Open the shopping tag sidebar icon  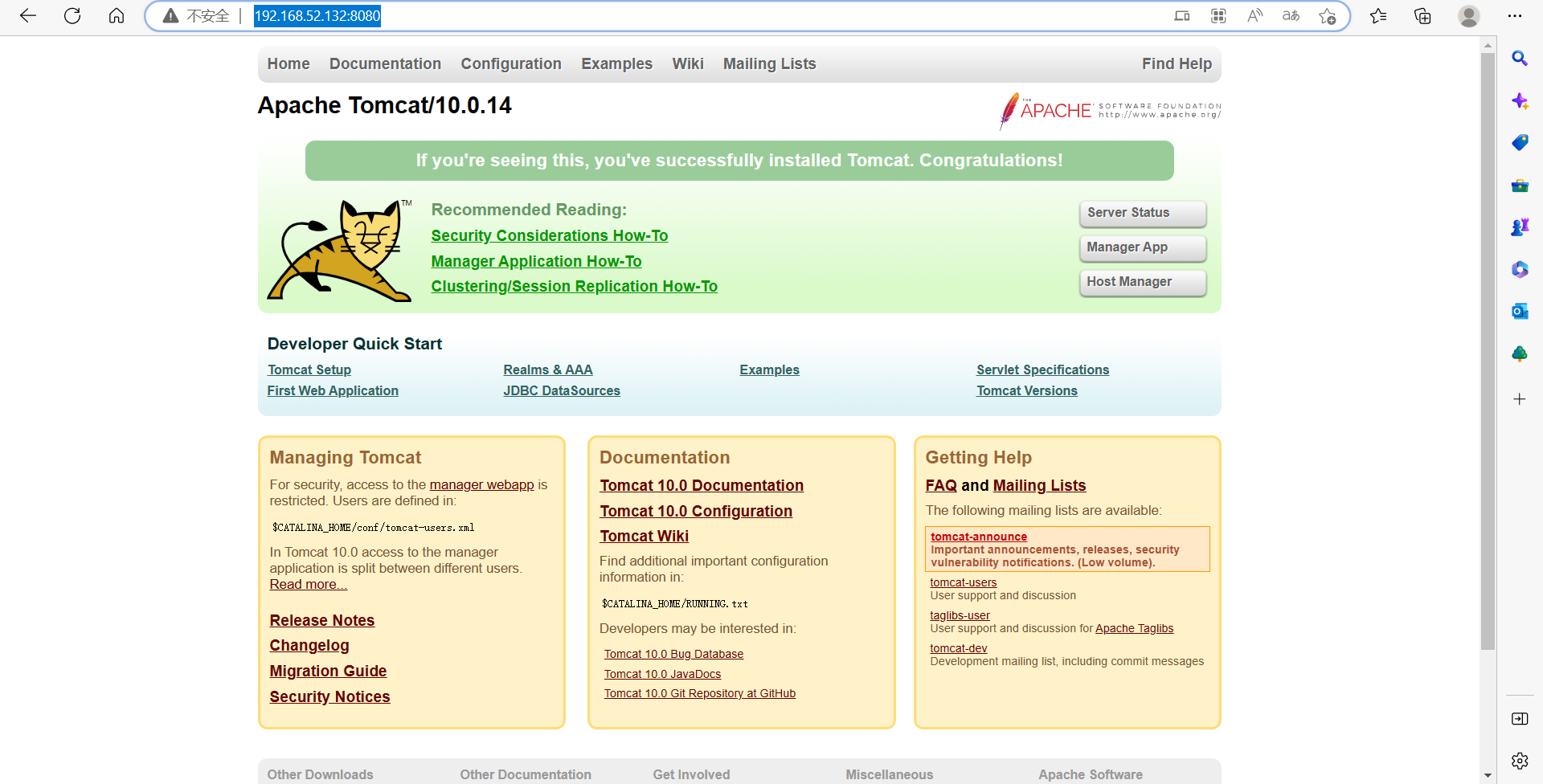tap(1520, 143)
